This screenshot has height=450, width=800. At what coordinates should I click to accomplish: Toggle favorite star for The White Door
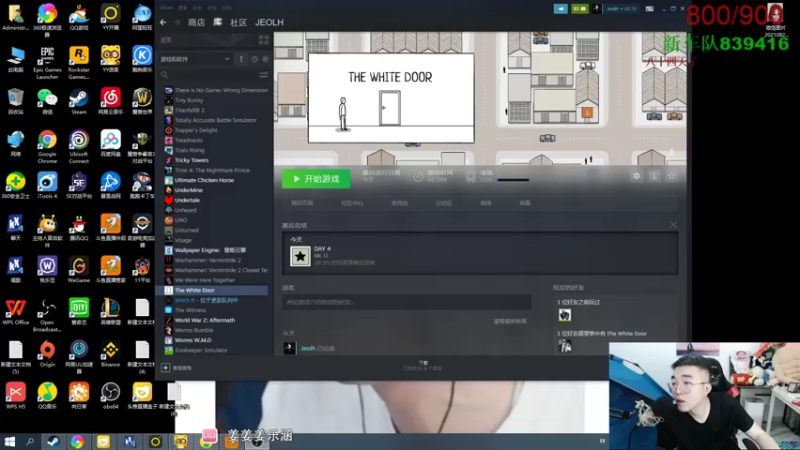tap(672, 176)
